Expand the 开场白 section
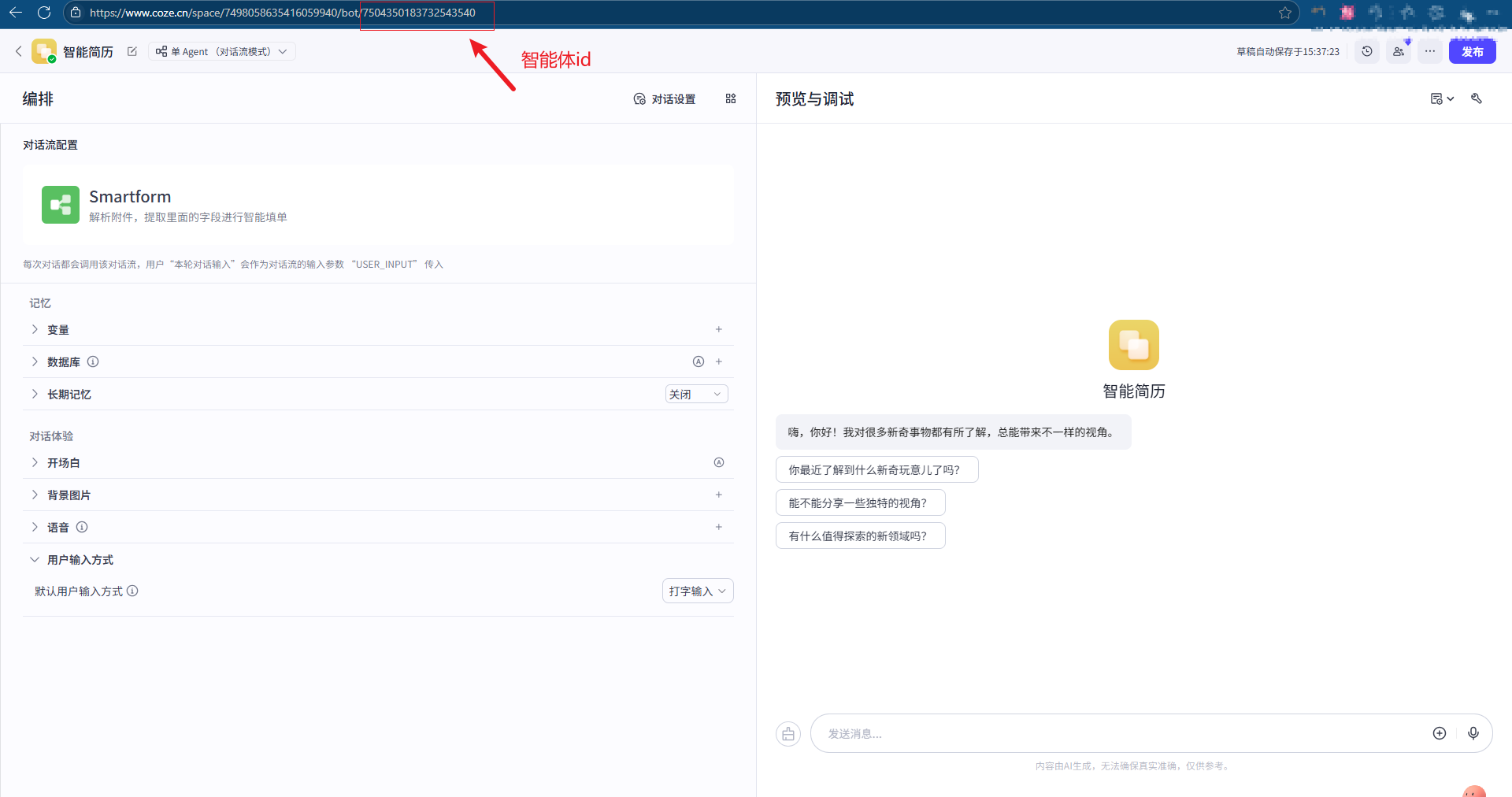Viewport: 1512px width, 797px height. 35,462
